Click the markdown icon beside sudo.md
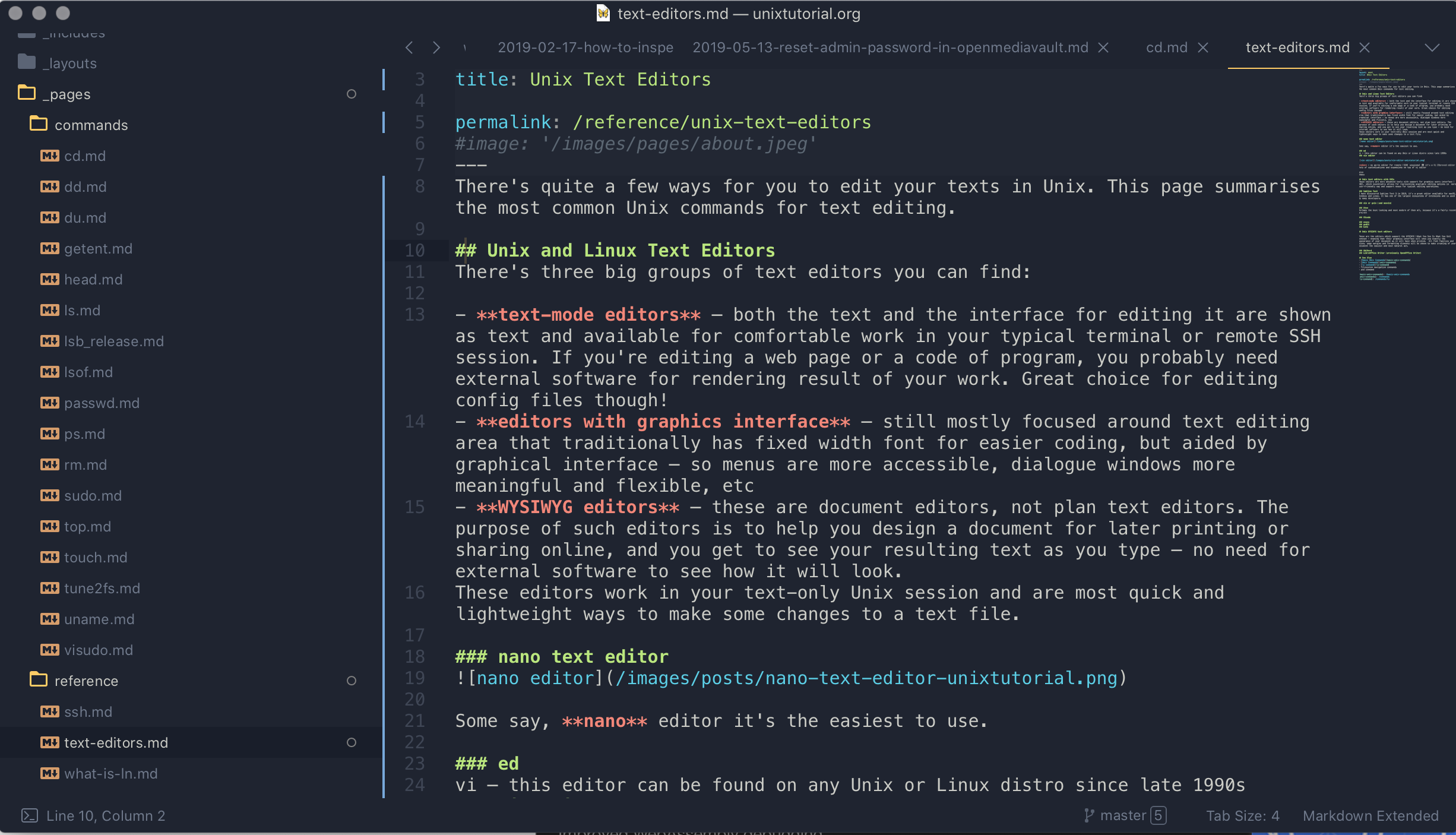This screenshot has height=835, width=1456. coord(49,495)
